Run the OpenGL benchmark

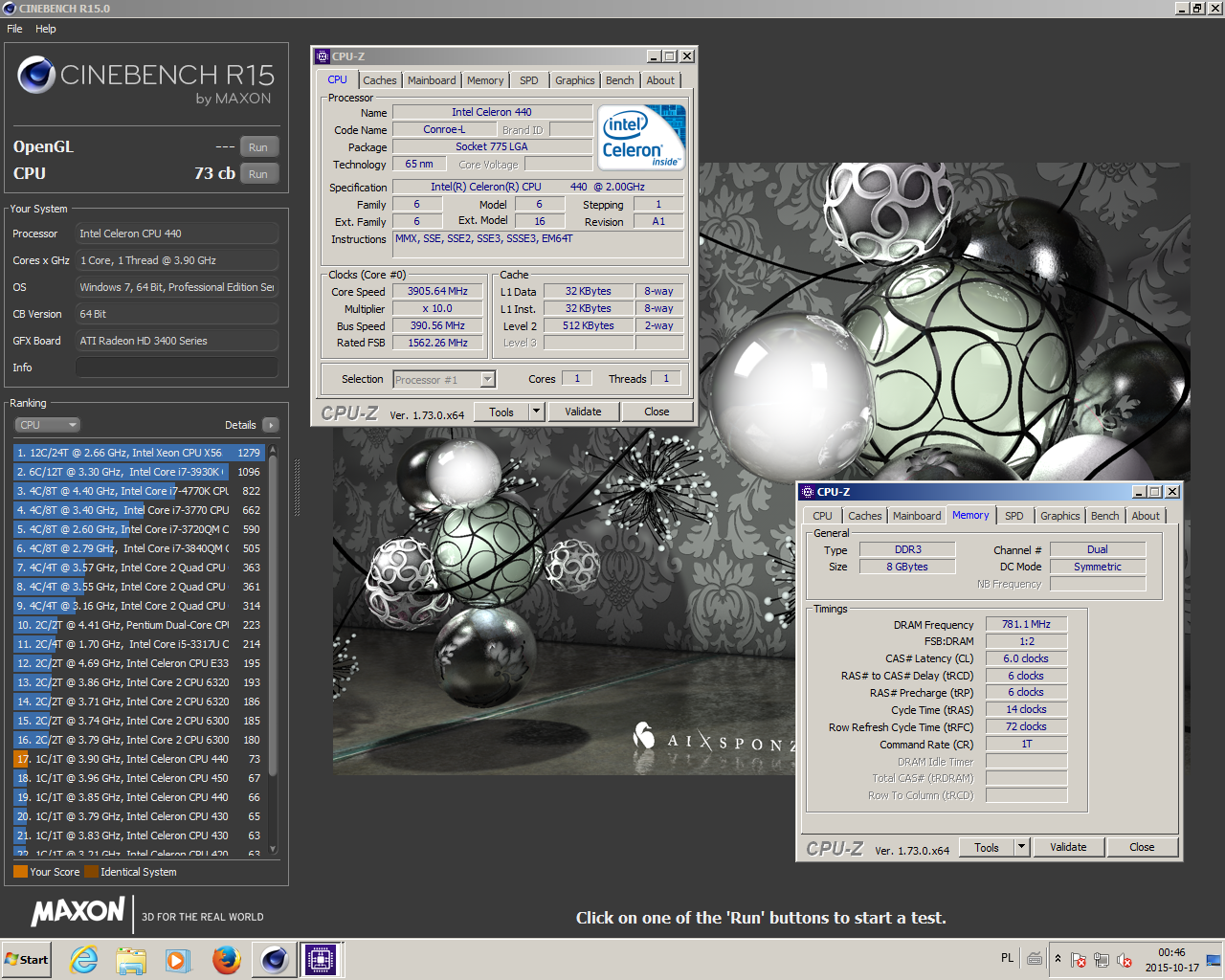pos(258,147)
